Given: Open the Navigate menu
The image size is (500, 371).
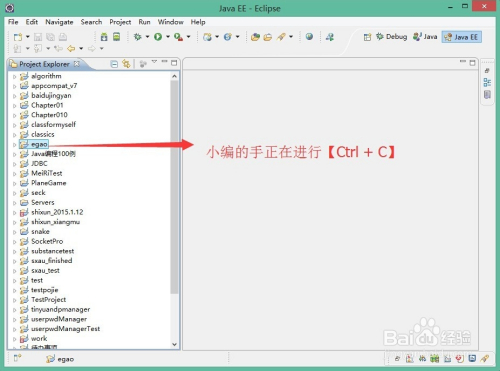Looking at the screenshot, I should pos(59,22).
